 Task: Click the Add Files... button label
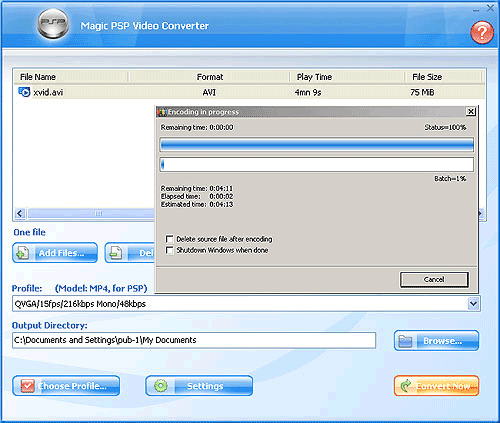pos(62,253)
